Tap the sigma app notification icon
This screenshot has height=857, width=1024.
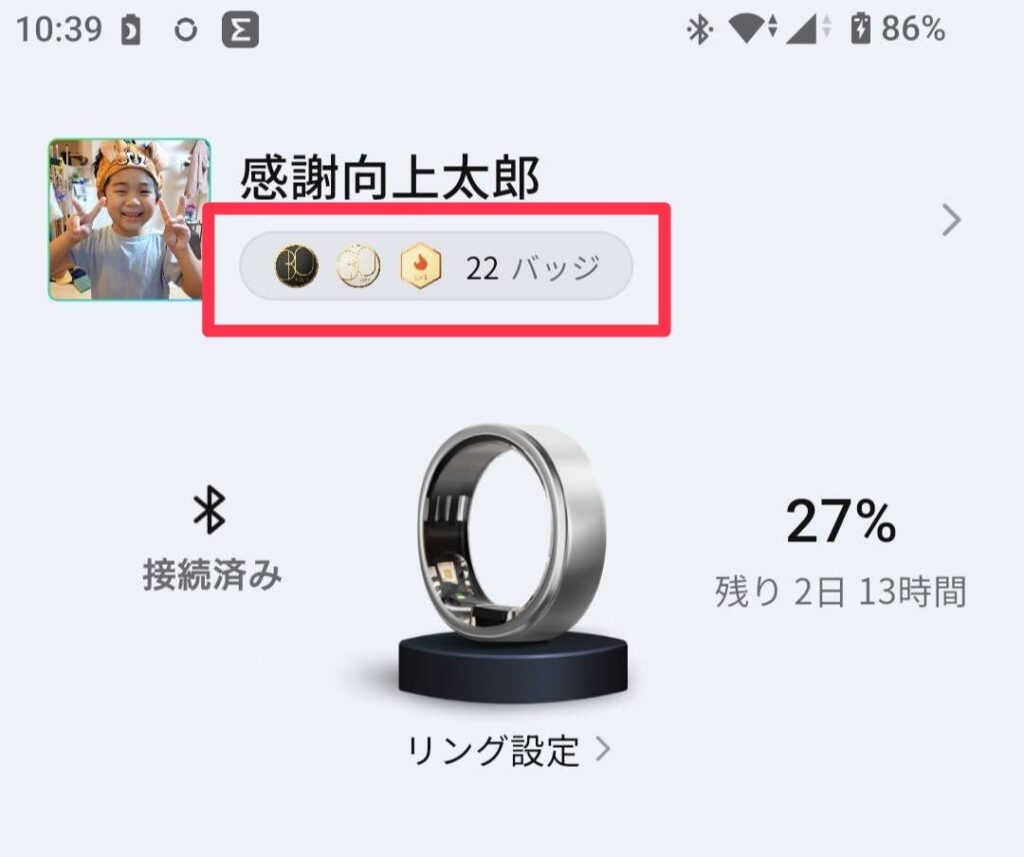tap(240, 30)
